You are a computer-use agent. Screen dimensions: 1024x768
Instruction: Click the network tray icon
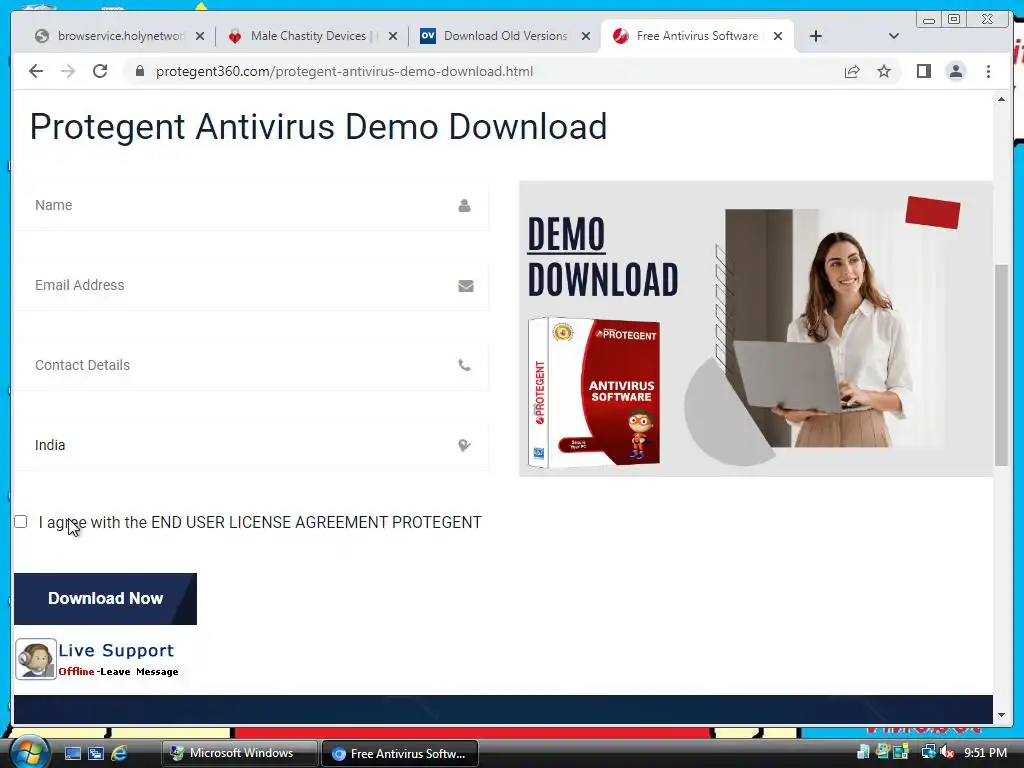(x=928, y=753)
